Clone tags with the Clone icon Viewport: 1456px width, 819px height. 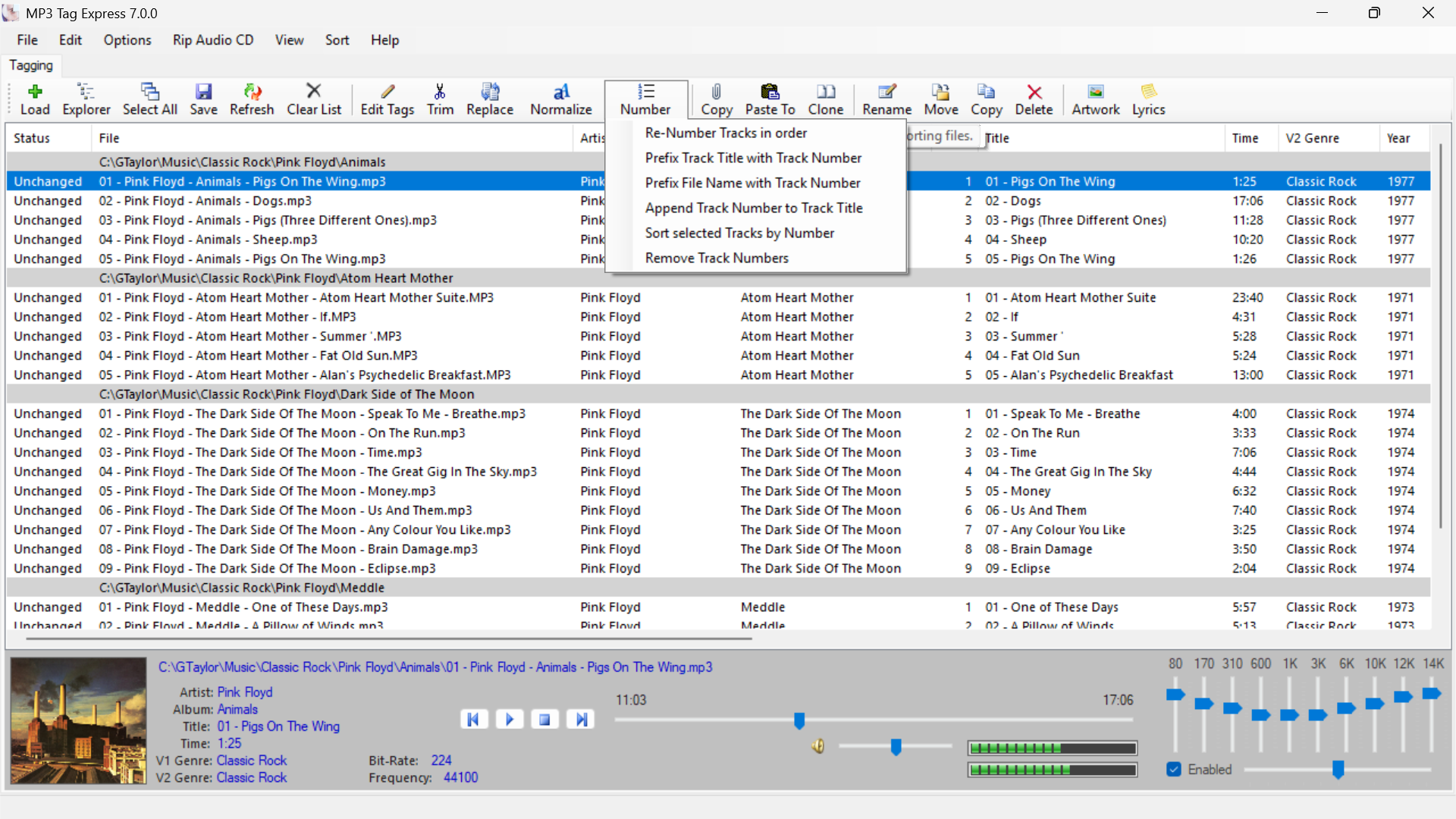point(826,99)
